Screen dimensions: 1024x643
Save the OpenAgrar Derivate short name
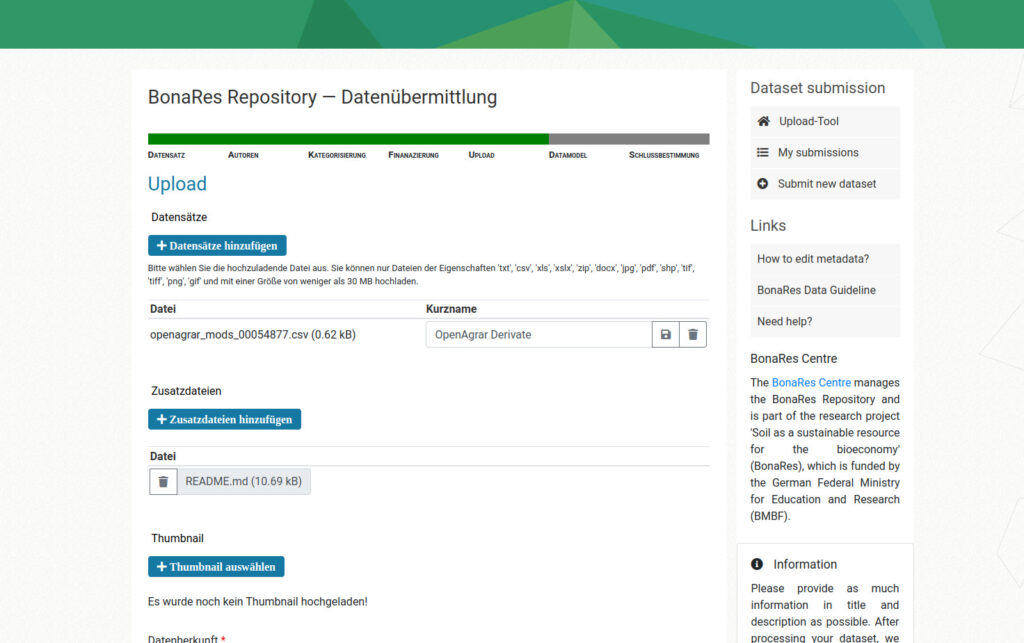coord(665,334)
